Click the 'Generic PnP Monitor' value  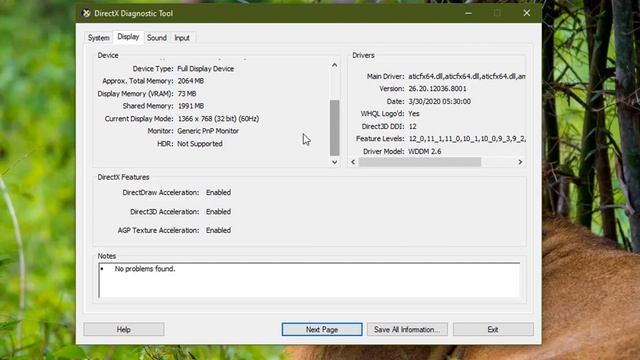208,131
